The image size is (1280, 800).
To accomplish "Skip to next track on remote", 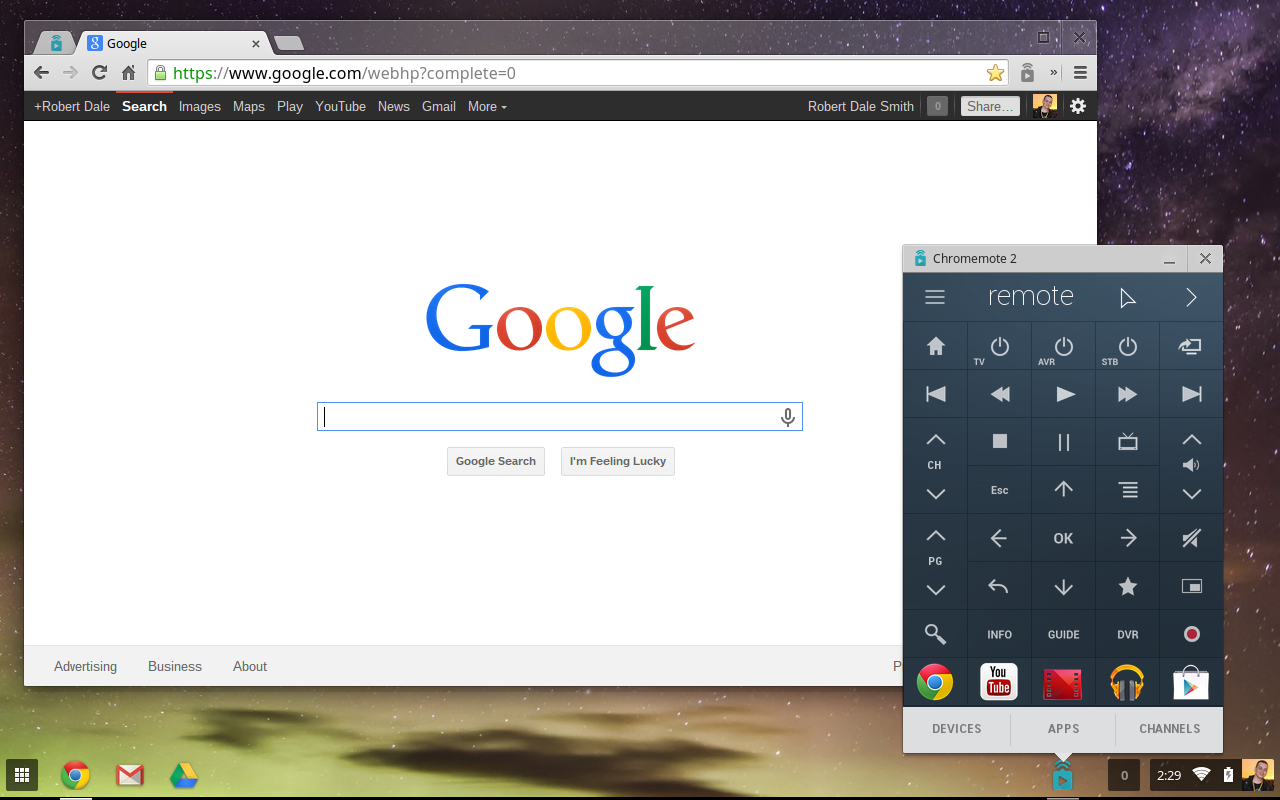I will [x=1191, y=394].
